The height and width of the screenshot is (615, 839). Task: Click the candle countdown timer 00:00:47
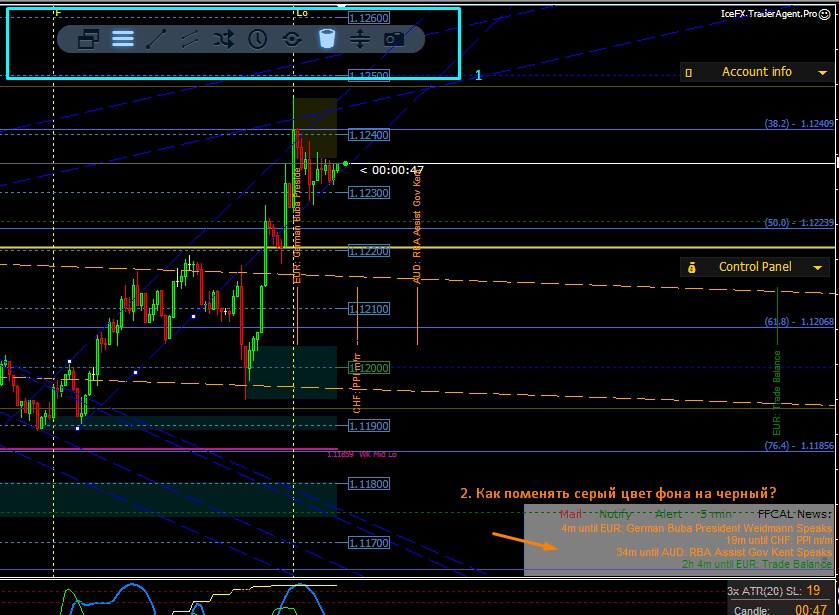pyautogui.click(x=392, y=170)
